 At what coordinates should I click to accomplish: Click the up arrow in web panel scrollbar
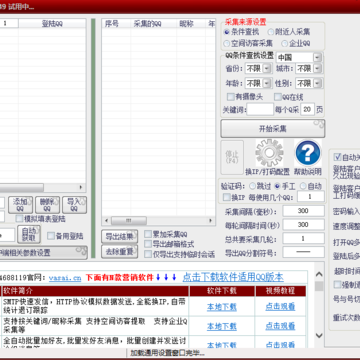(x=319, y=274)
